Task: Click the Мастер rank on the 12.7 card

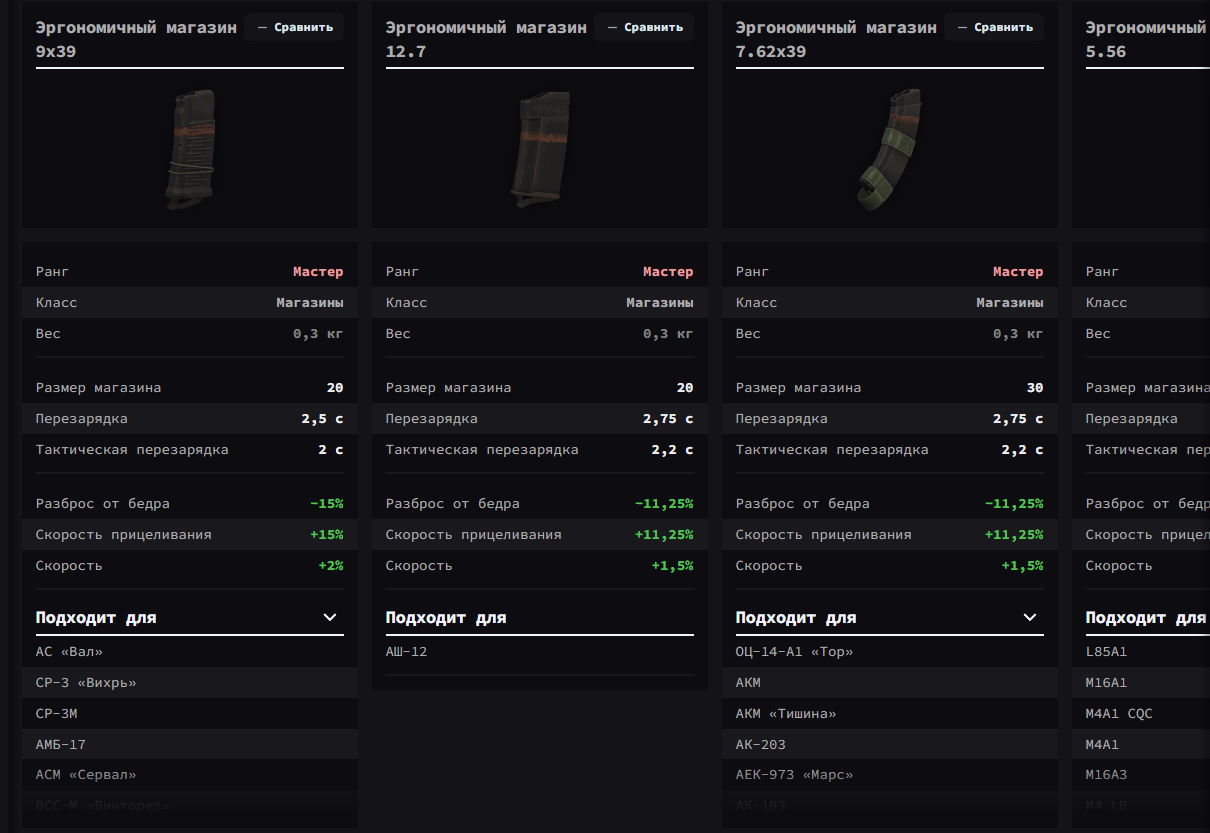Action: [668, 272]
